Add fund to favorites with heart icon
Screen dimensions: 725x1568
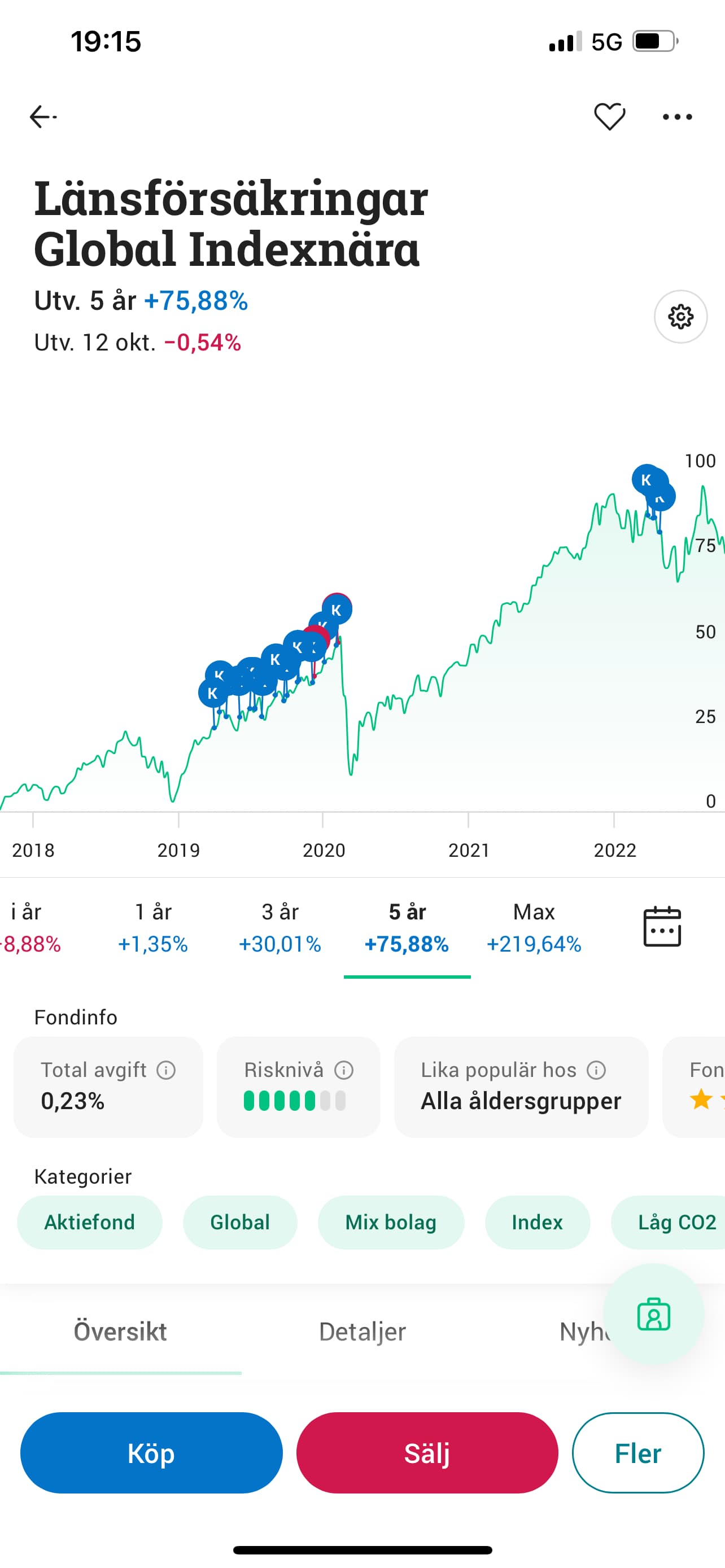click(609, 116)
